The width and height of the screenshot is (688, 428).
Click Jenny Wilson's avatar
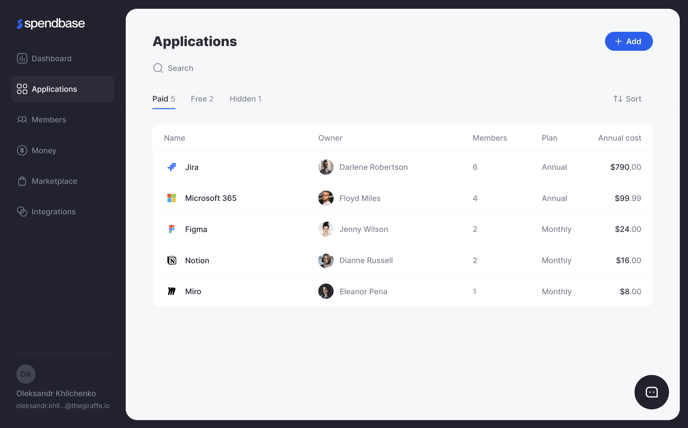[x=326, y=229]
